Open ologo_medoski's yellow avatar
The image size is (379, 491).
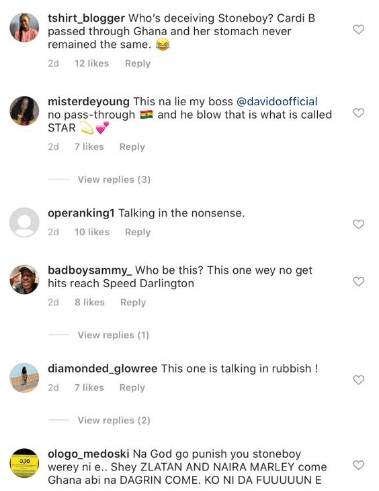point(24,463)
